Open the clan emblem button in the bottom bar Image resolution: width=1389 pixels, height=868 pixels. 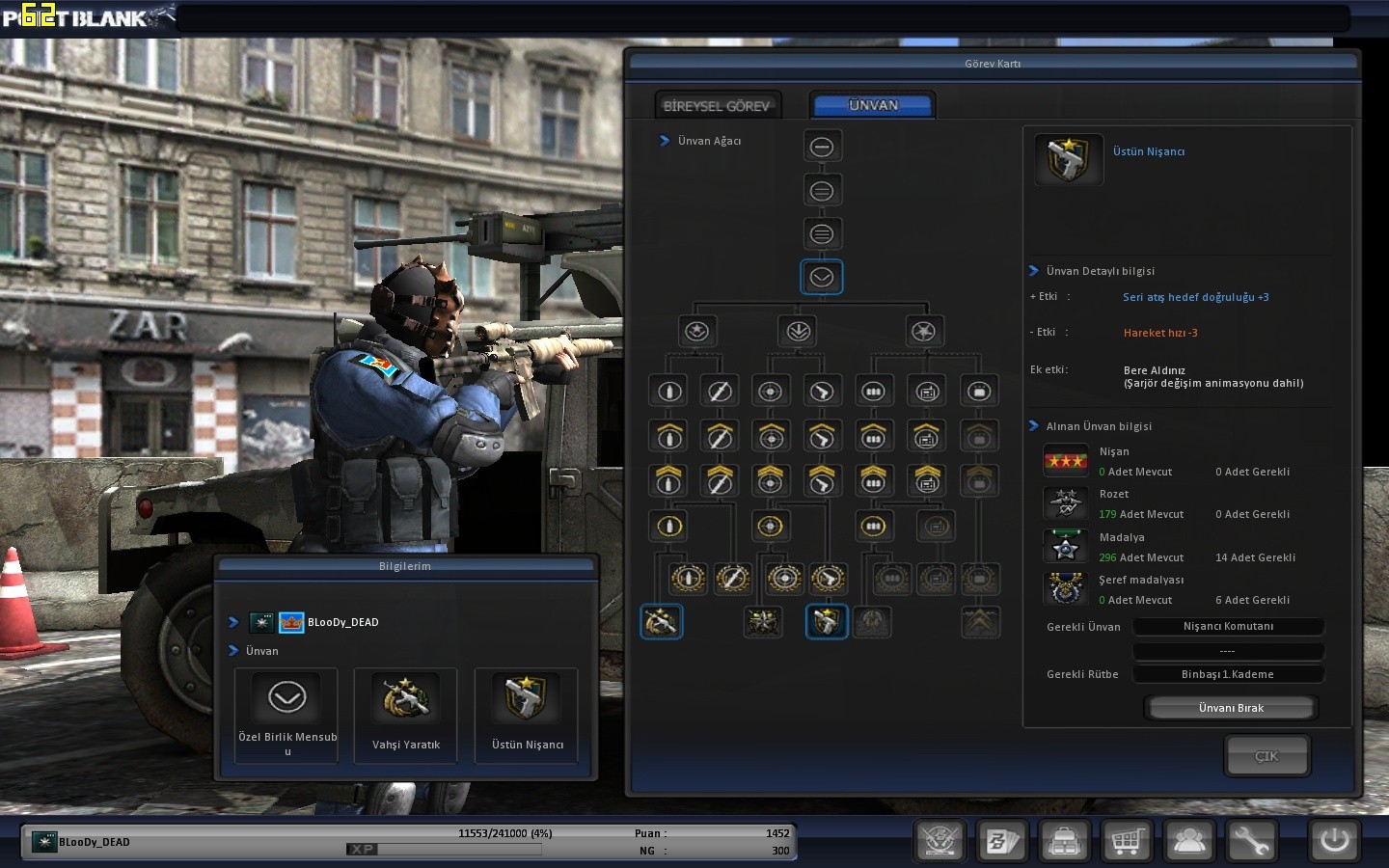tap(940, 841)
